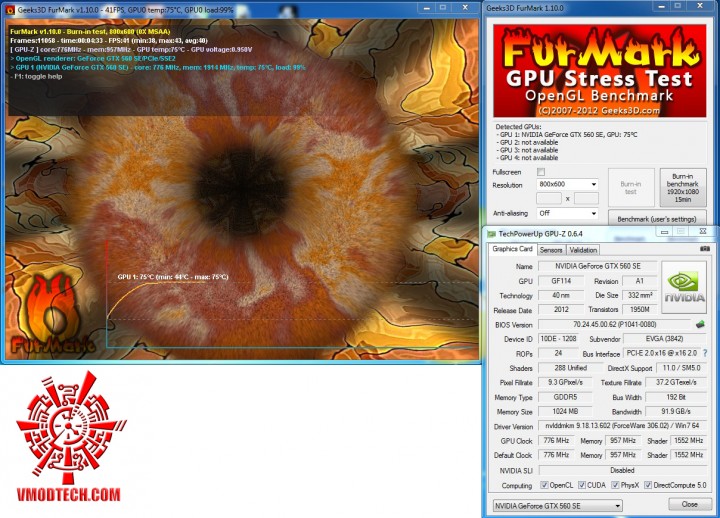
Task: Minimize the FurMark render window
Action: 427,8
